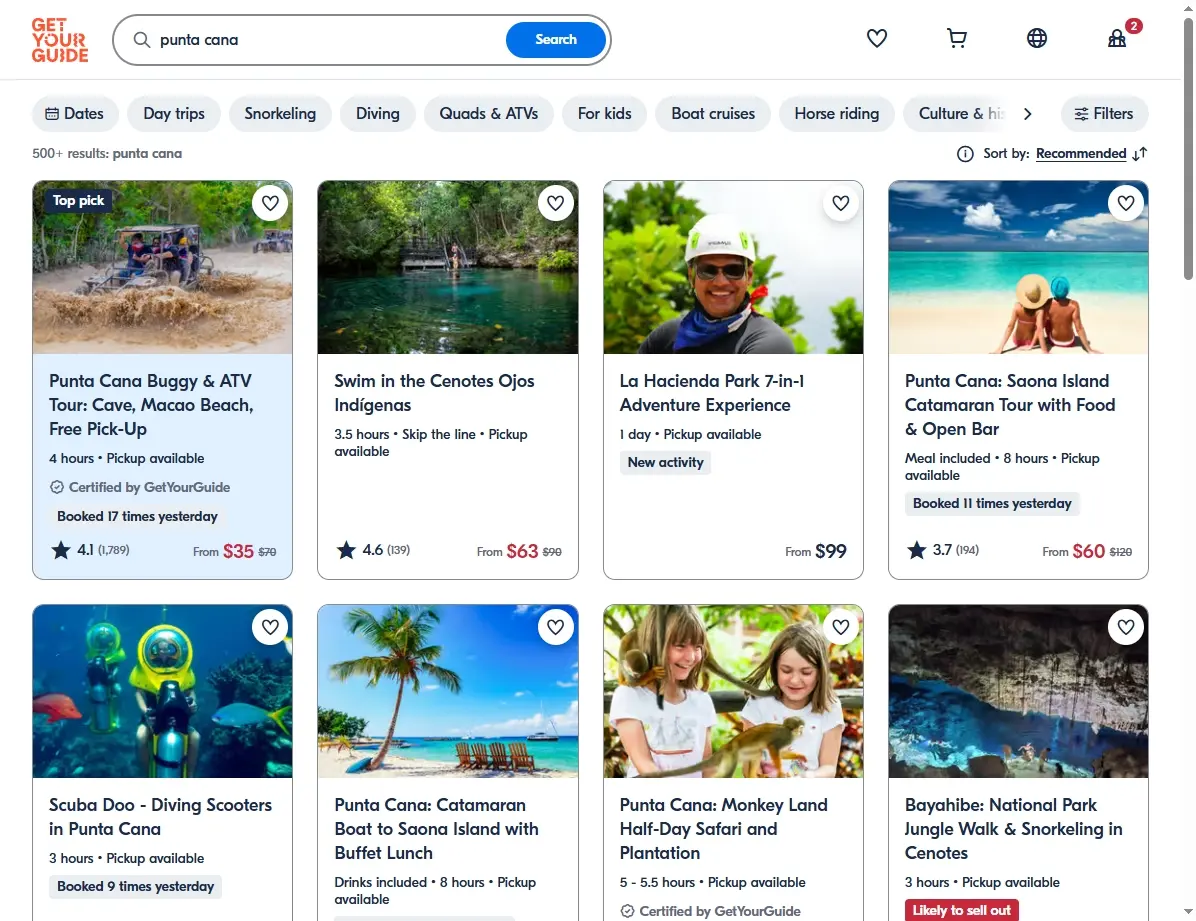Open Scuba Doo Diving Scooters title

(x=160, y=816)
